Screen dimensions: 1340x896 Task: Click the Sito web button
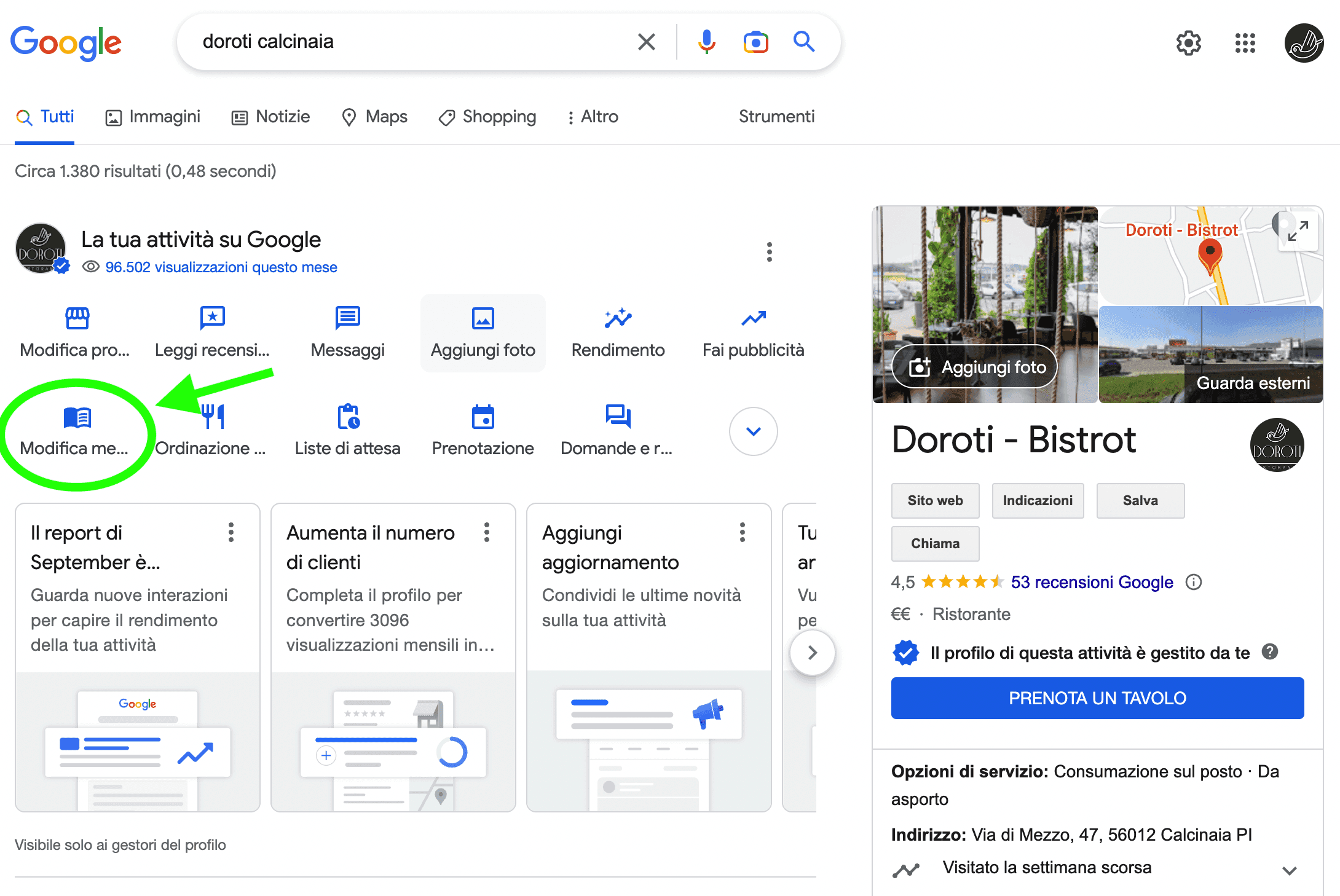[x=935, y=500]
